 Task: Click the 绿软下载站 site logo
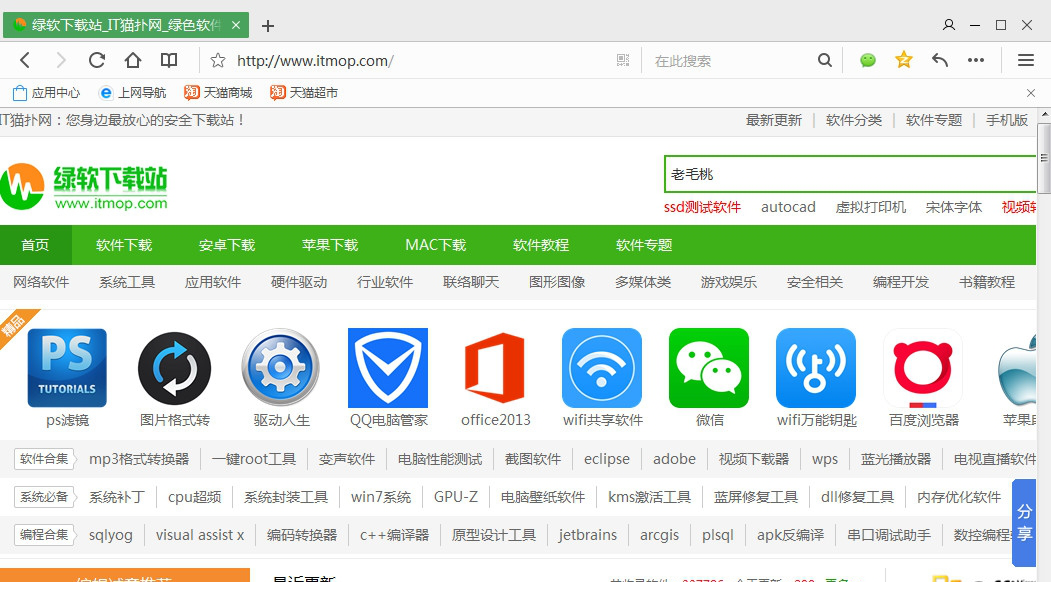point(90,185)
